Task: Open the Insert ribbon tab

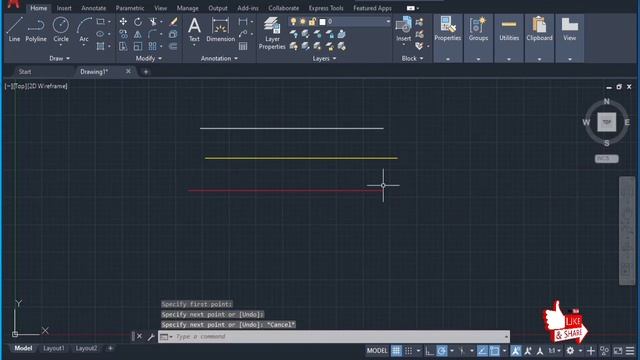Action: click(64, 8)
